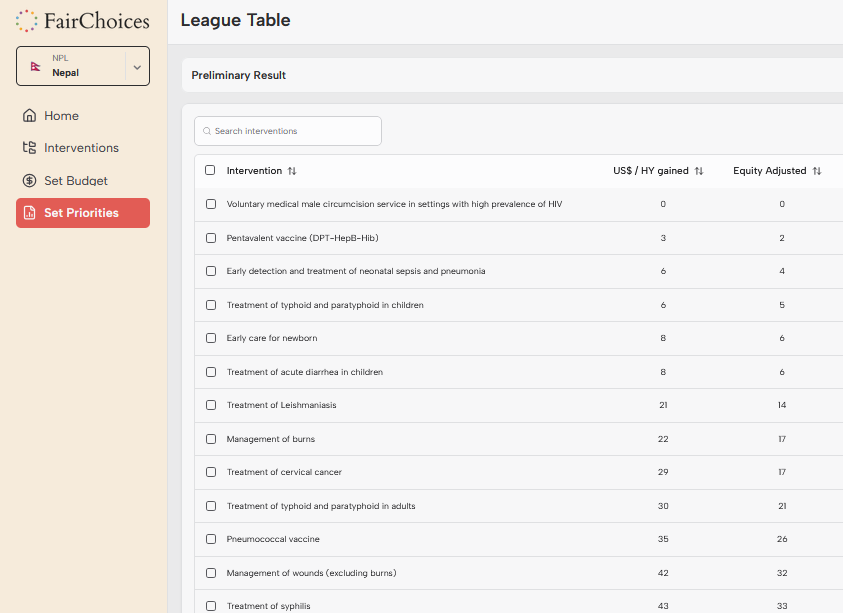Open the Interventions menu item
The width and height of the screenshot is (843, 613).
[81, 148]
